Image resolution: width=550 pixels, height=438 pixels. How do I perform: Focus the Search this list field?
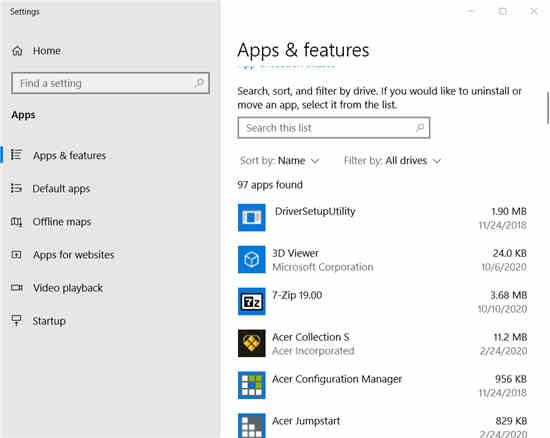pyautogui.click(x=334, y=128)
